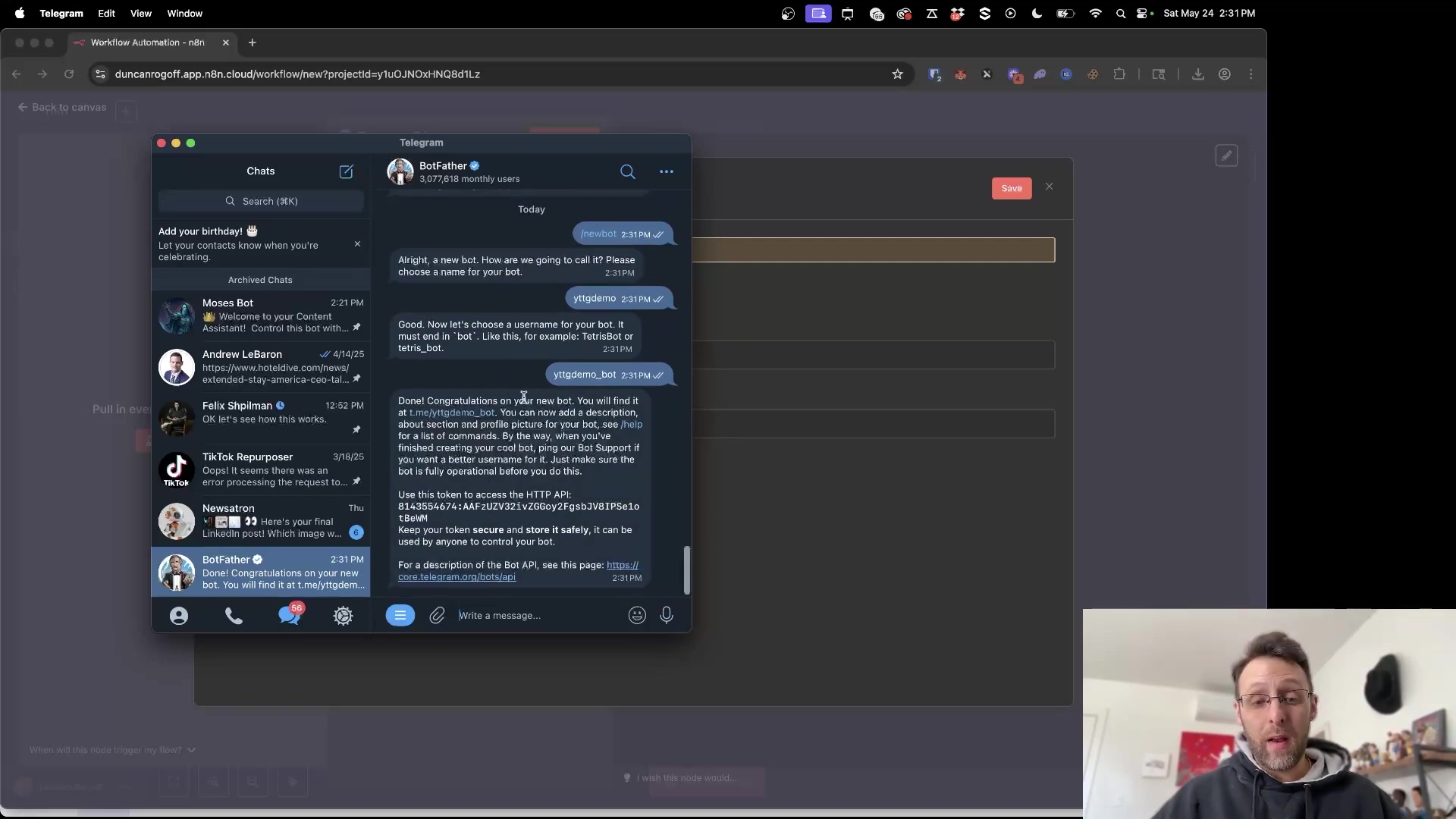Open the Wi-Fi status menu

[1095, 14]
